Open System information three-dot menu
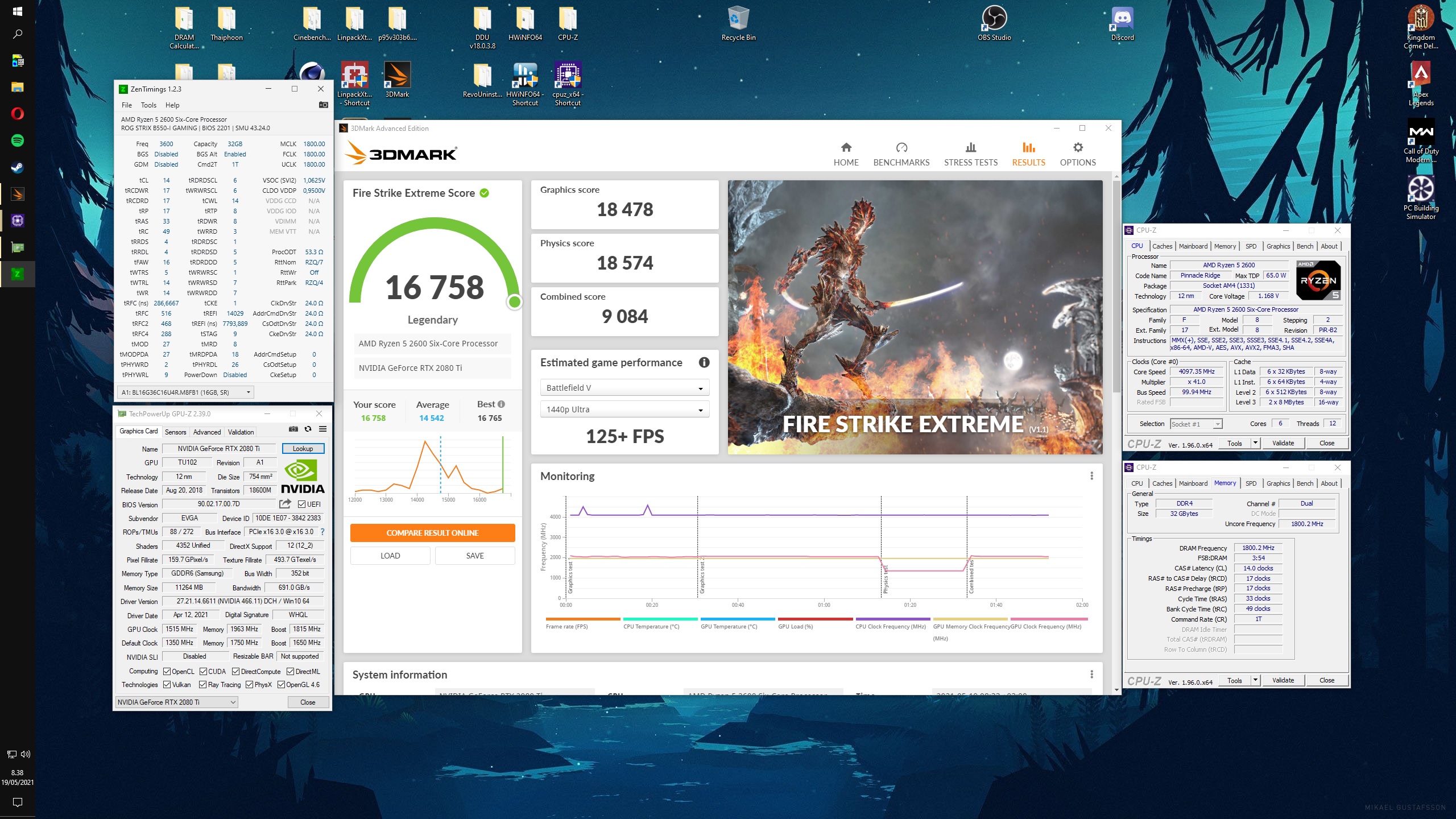 coord(1091,675)
